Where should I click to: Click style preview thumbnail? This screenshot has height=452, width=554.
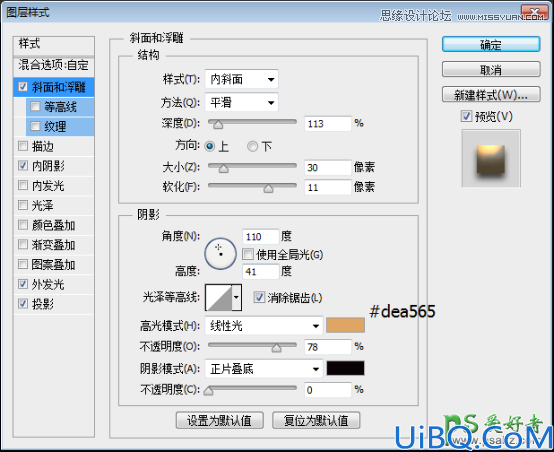(x=491, y=158)
